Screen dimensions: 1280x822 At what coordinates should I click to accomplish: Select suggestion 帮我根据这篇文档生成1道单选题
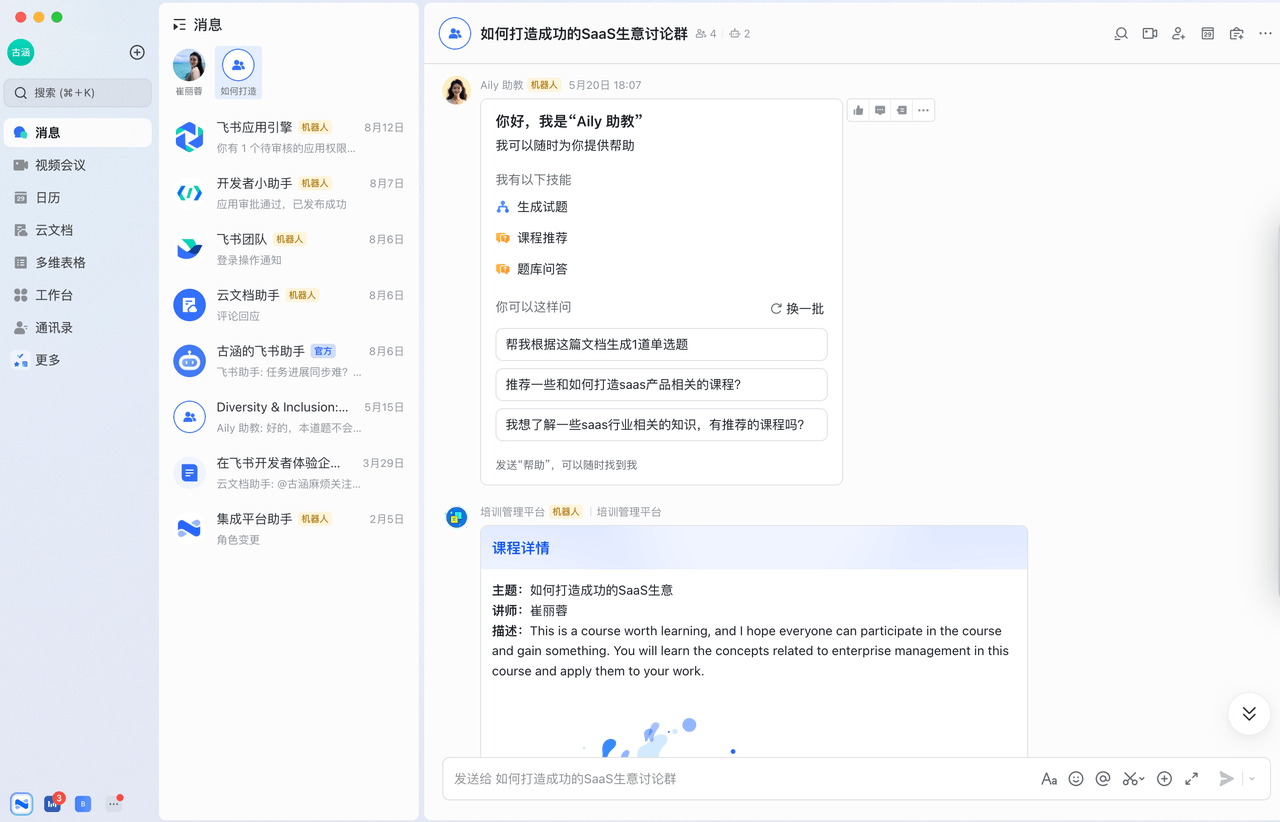(661, 344)
